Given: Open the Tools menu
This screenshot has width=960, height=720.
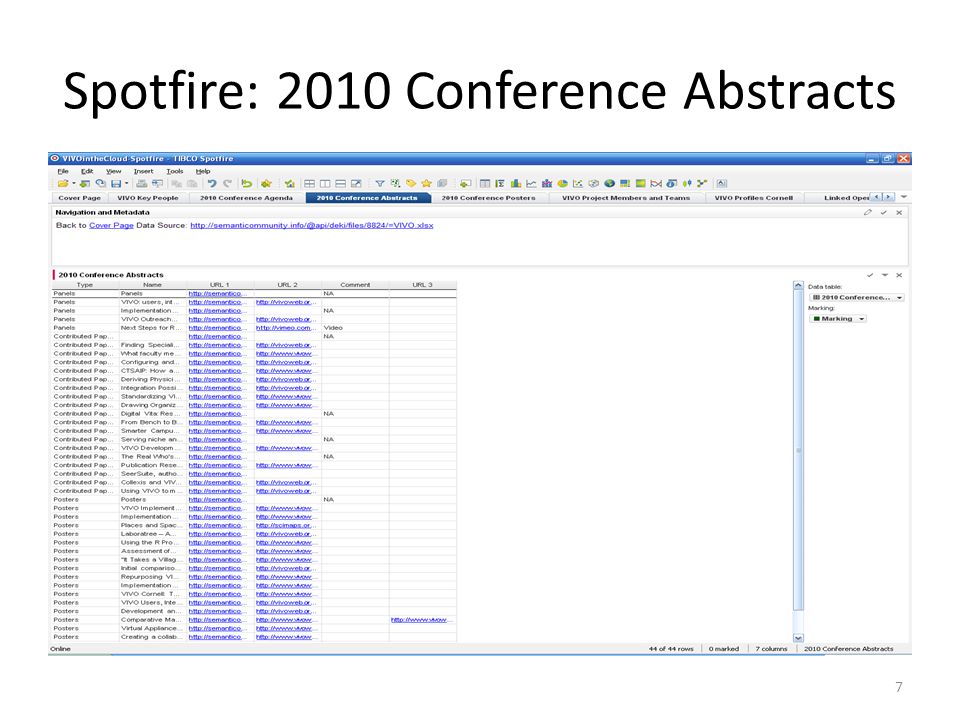Looking at the screenshot, I should click(174, 171).
